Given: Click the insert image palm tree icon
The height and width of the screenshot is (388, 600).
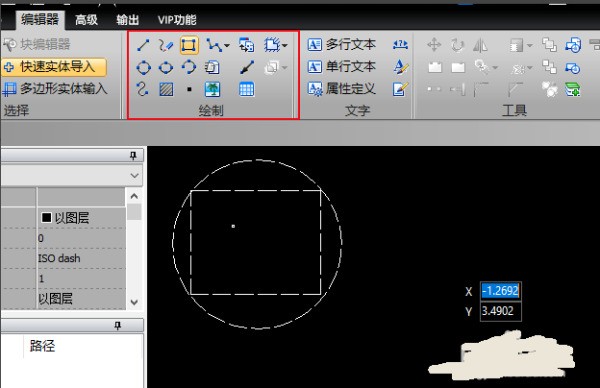Looking at the screenshot, I should (x=212, y=90).
